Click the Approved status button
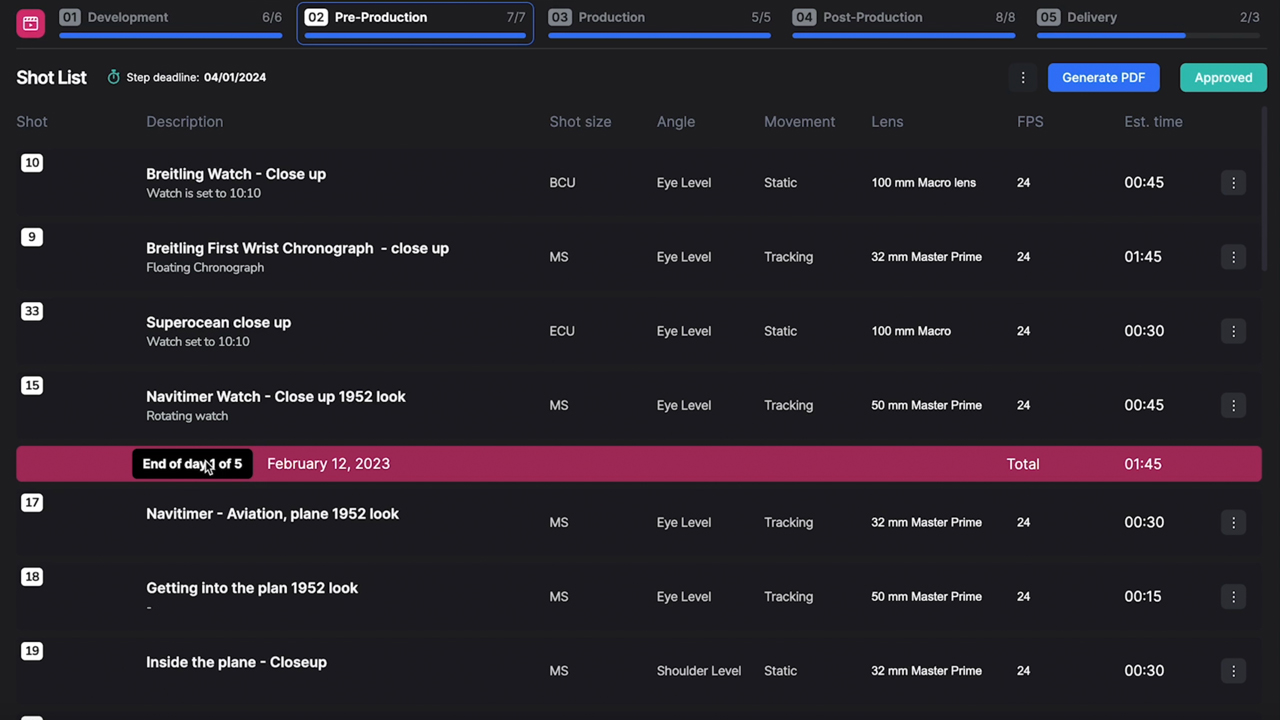Viewport: 1280px width, 720px height. click(x=1223, y=77)
